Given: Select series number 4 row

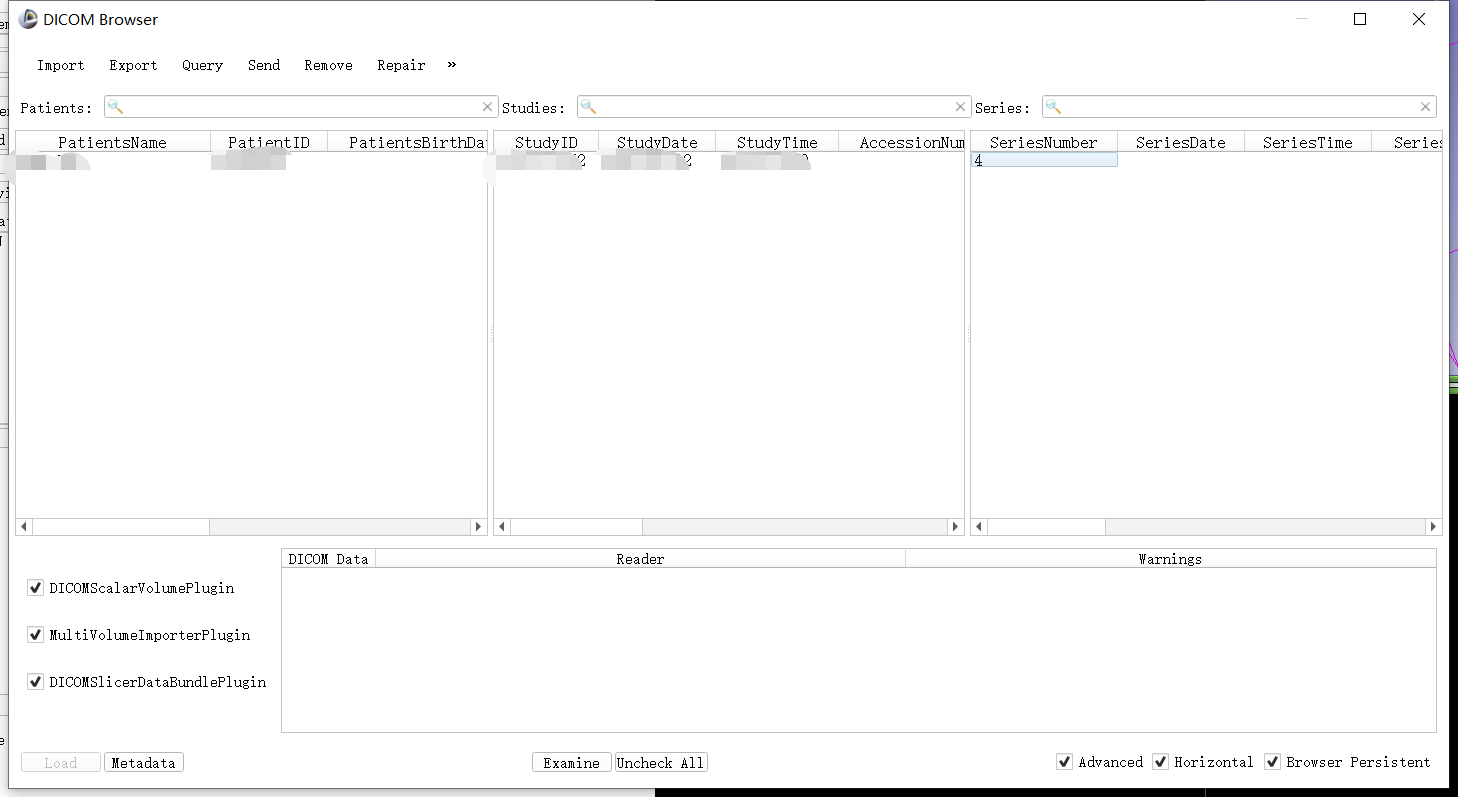Looking at the screenshot, I should pyautogui.click(x=1044, y=160).
